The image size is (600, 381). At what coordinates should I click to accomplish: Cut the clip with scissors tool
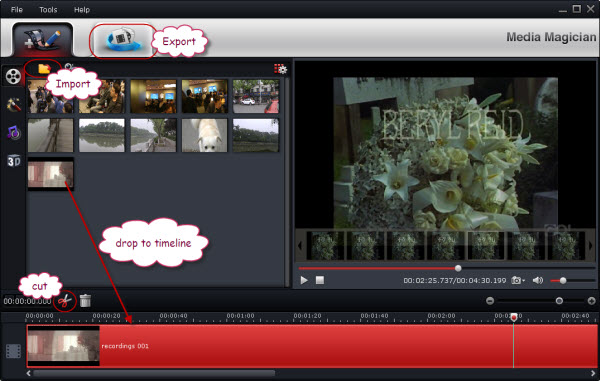[x=65, y=301]
